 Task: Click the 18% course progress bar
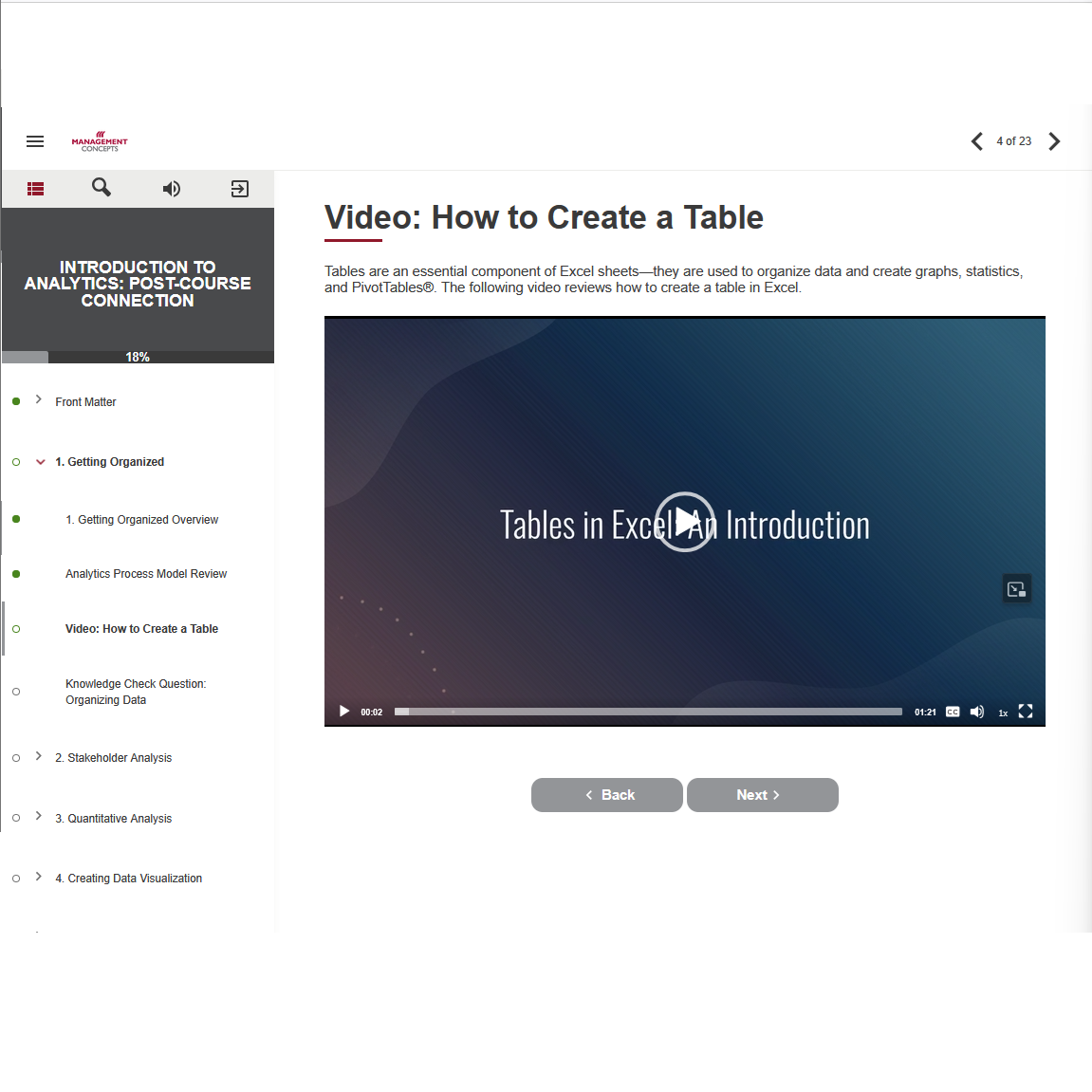click(x=138, y=358)
